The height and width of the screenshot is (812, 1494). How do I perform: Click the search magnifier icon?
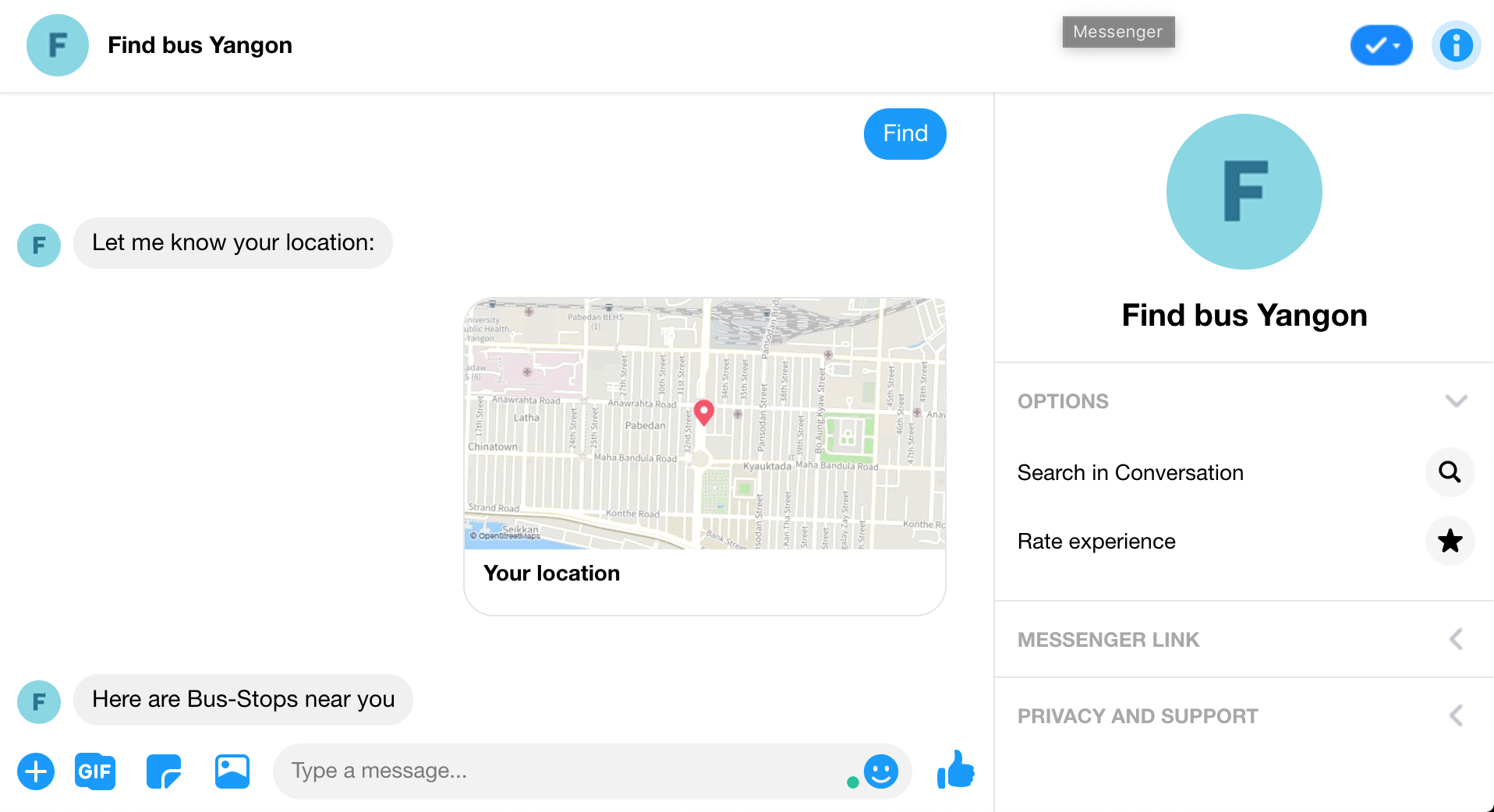(x=1450, y=472)
